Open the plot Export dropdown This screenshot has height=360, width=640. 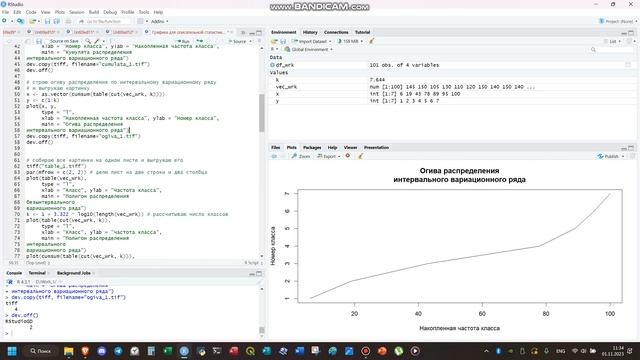coord(329,156)
